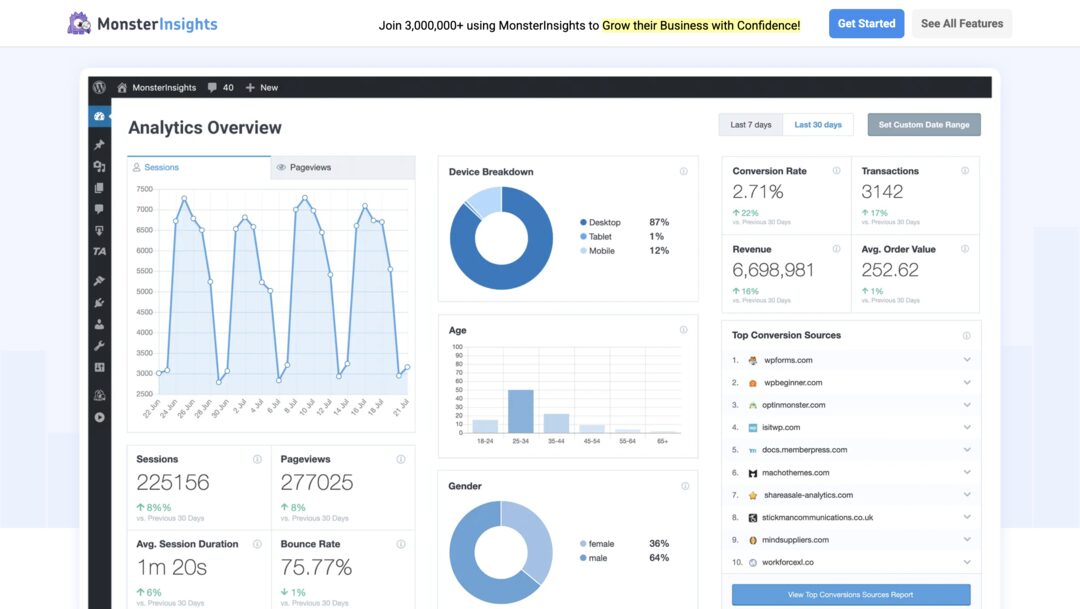Switch to the Pageviews tab
The image size is (1080, 609).
342,168
